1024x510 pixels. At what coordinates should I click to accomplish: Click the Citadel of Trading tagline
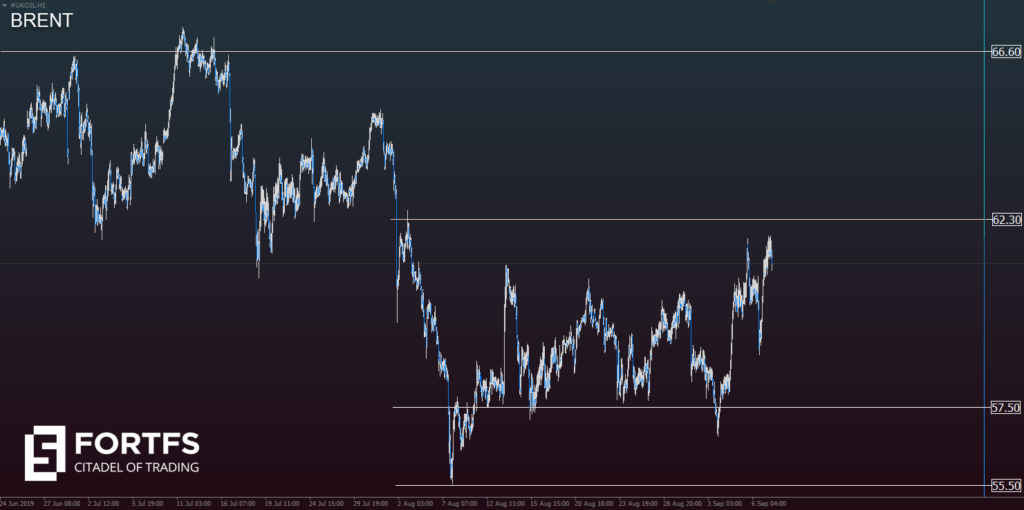click(x=137, y=467)
